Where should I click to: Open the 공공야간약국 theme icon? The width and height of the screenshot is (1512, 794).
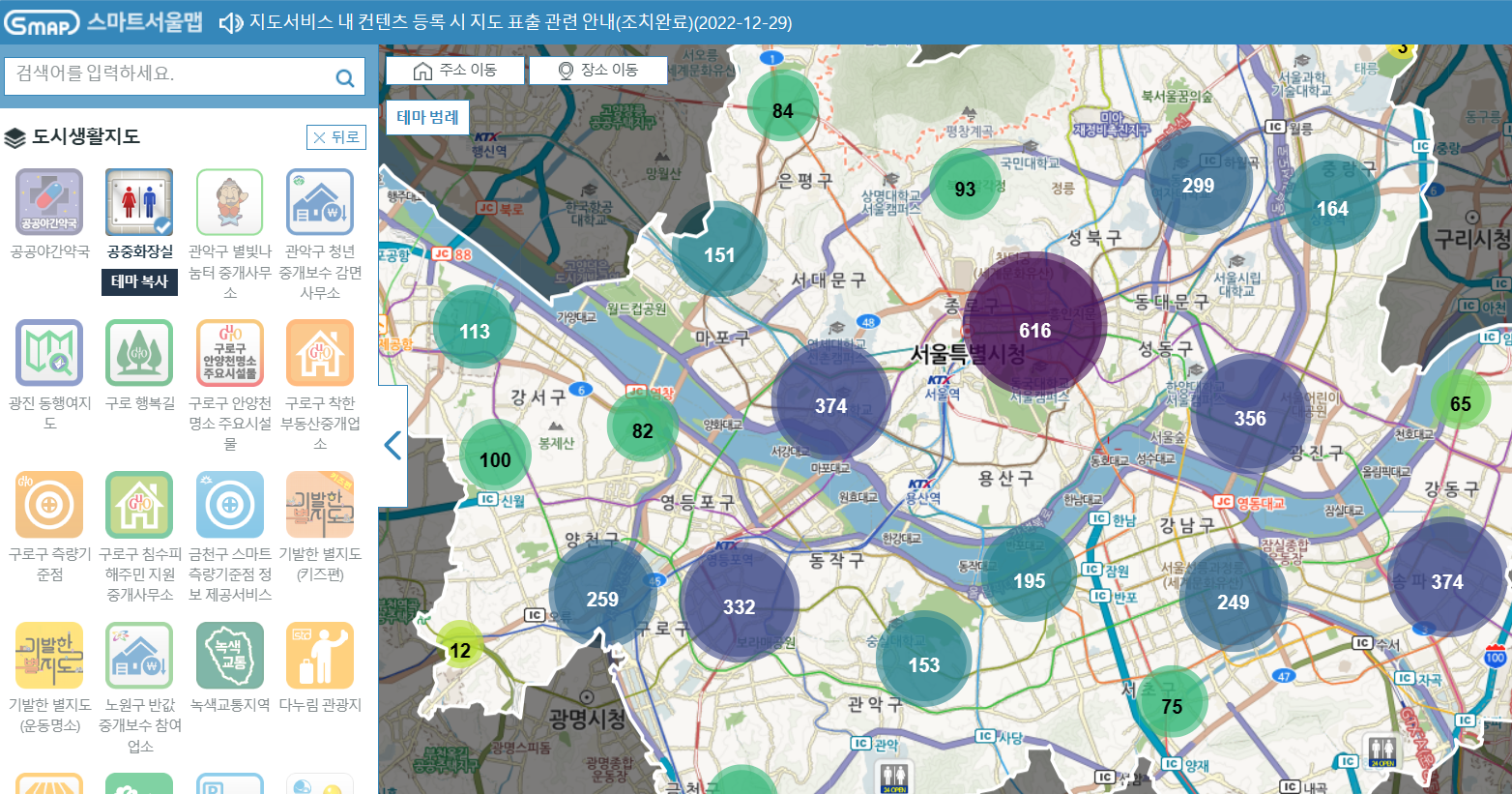click(x=49, y=201)
